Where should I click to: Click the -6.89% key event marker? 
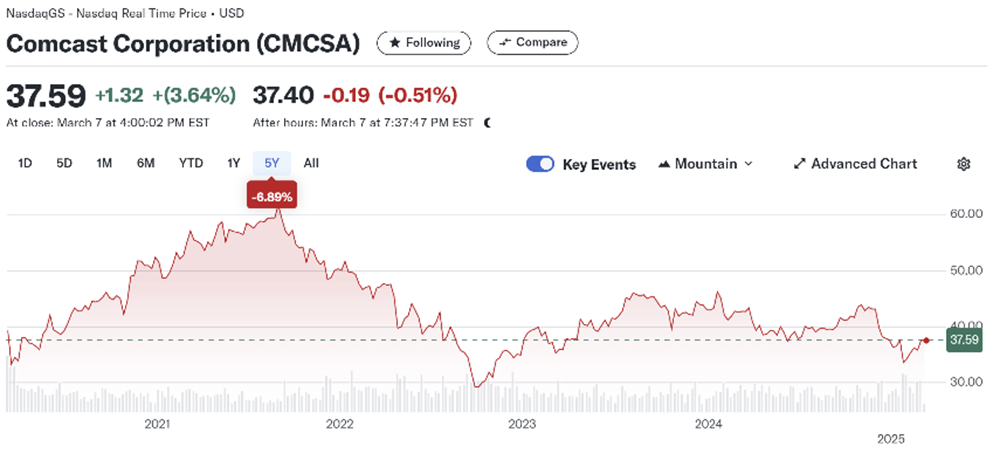coord(271,195)
